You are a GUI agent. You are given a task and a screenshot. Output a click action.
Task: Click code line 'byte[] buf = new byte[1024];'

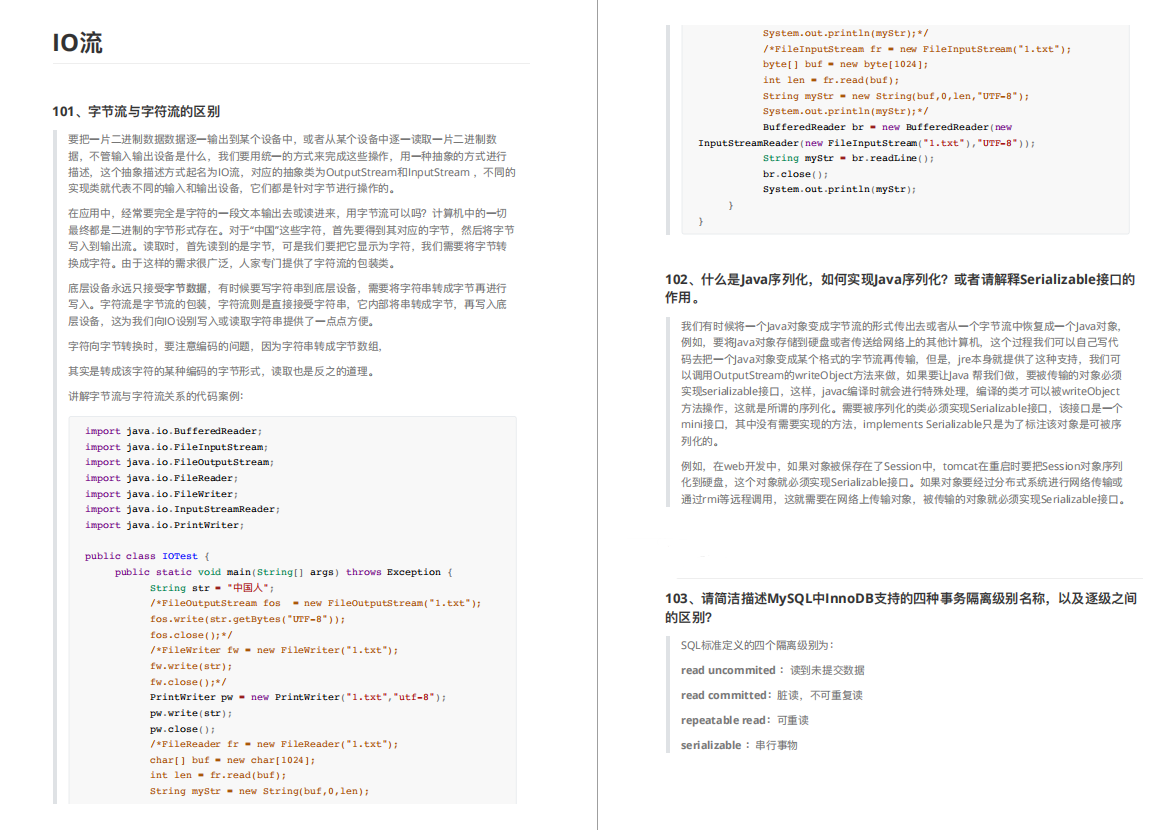tap(845, 65)
